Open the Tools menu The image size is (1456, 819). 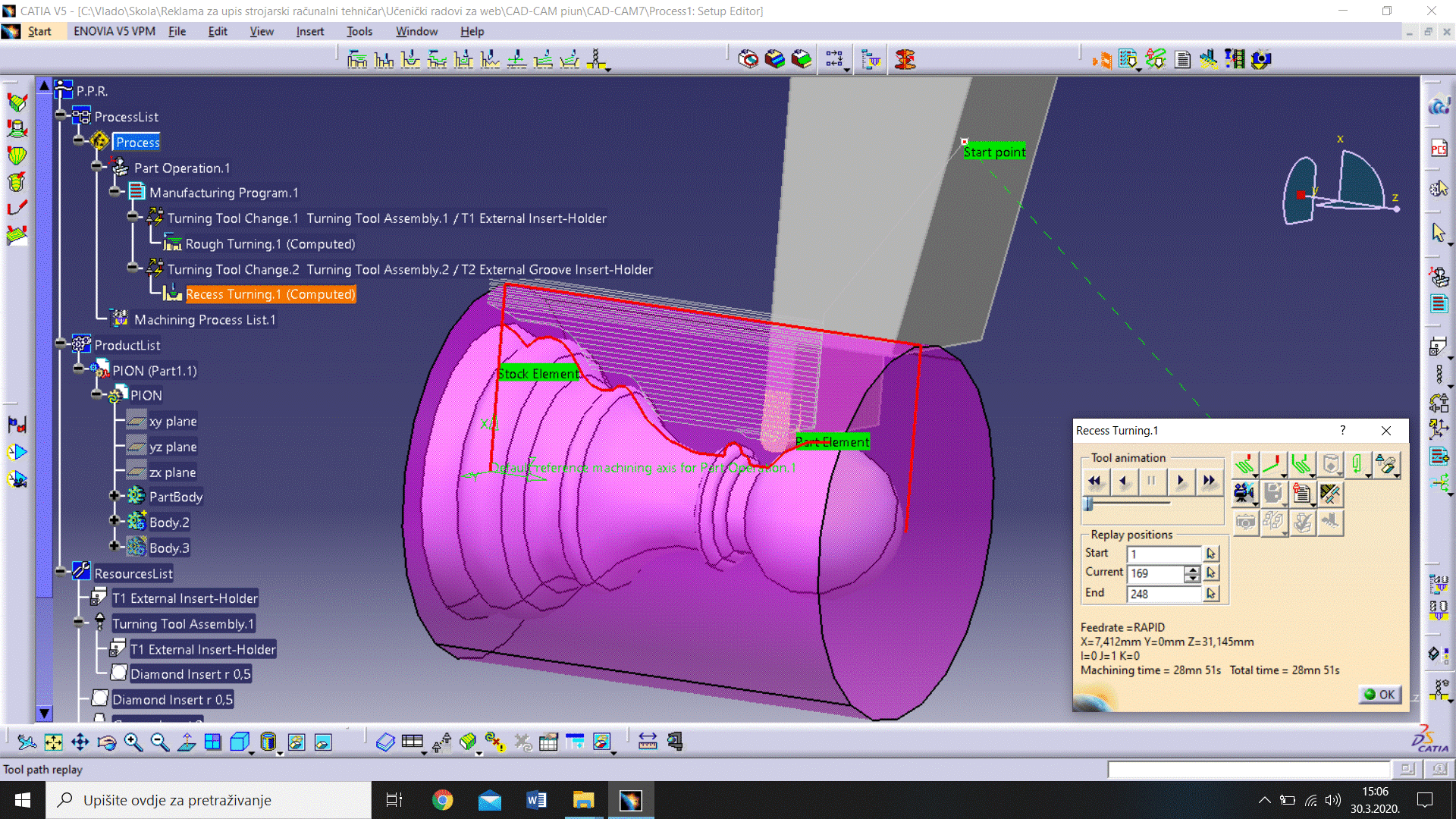click(359, 31)
